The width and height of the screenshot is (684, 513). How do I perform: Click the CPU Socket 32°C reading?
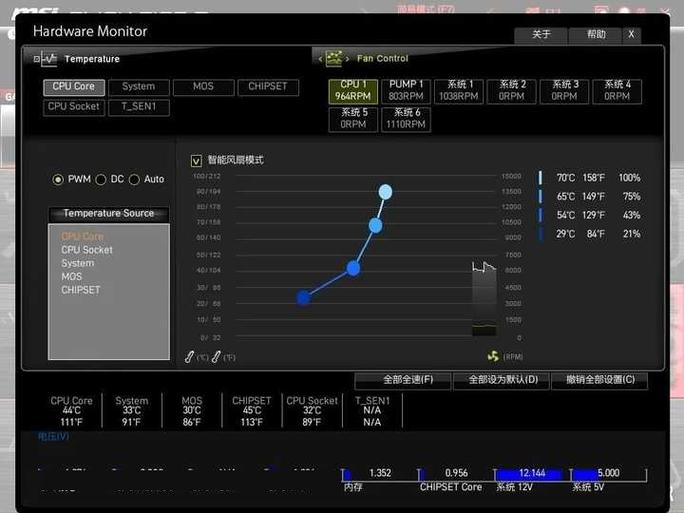tap(312, 411)
